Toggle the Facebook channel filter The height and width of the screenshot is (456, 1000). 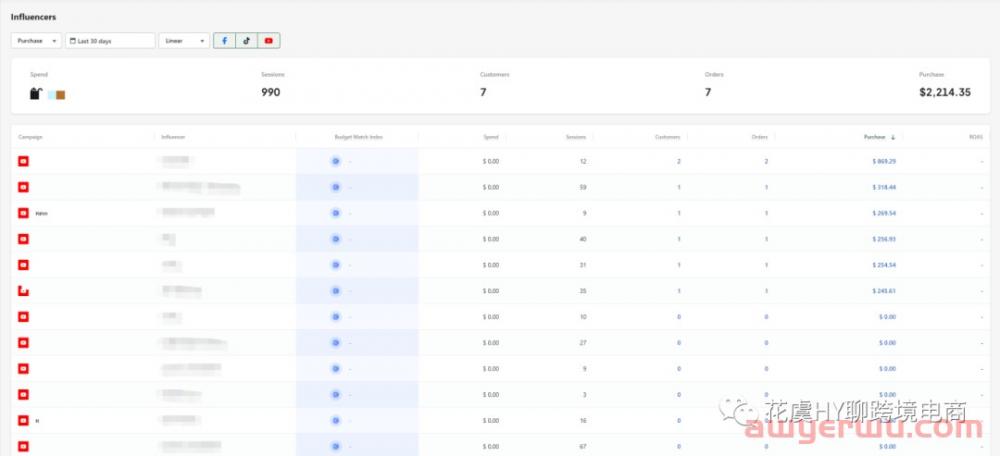tap(224, 41)
